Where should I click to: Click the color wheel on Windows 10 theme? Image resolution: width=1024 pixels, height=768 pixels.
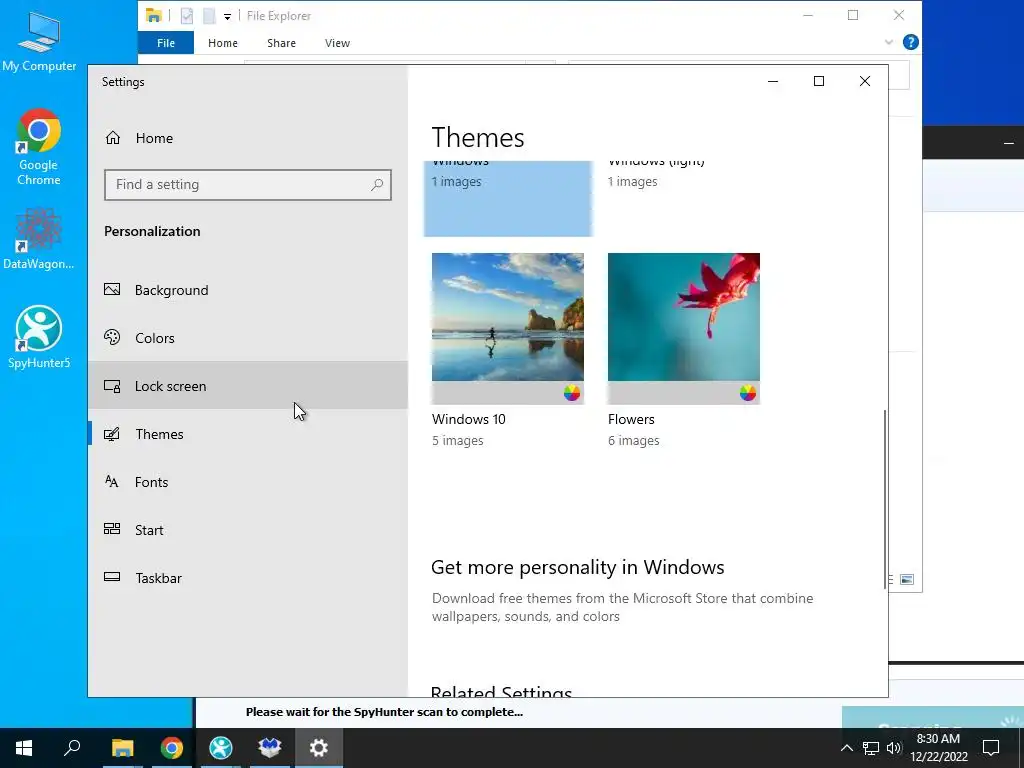point(571,392)
